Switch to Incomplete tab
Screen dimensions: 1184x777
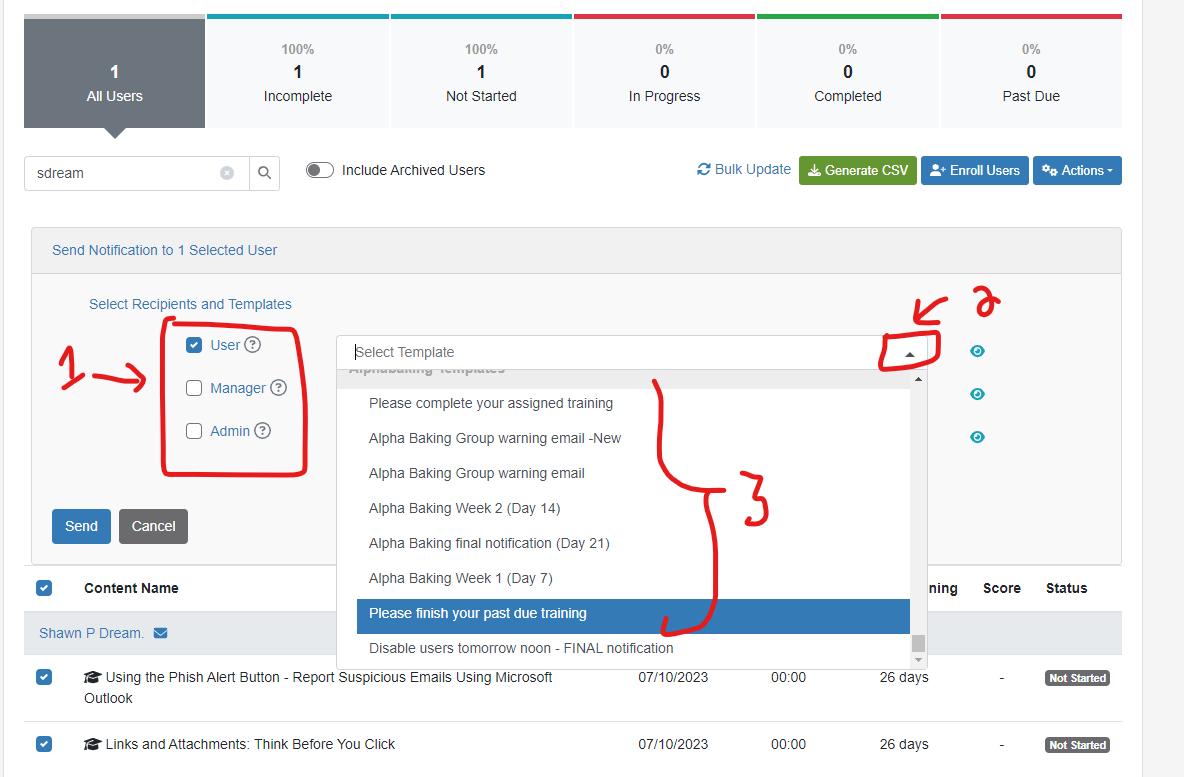[298, 73]
